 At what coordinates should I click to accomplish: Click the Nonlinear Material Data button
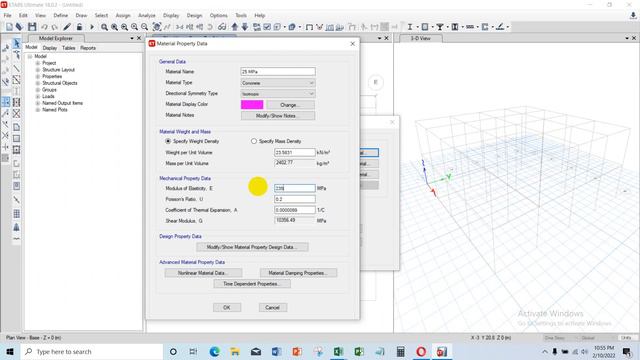point(203,273)
